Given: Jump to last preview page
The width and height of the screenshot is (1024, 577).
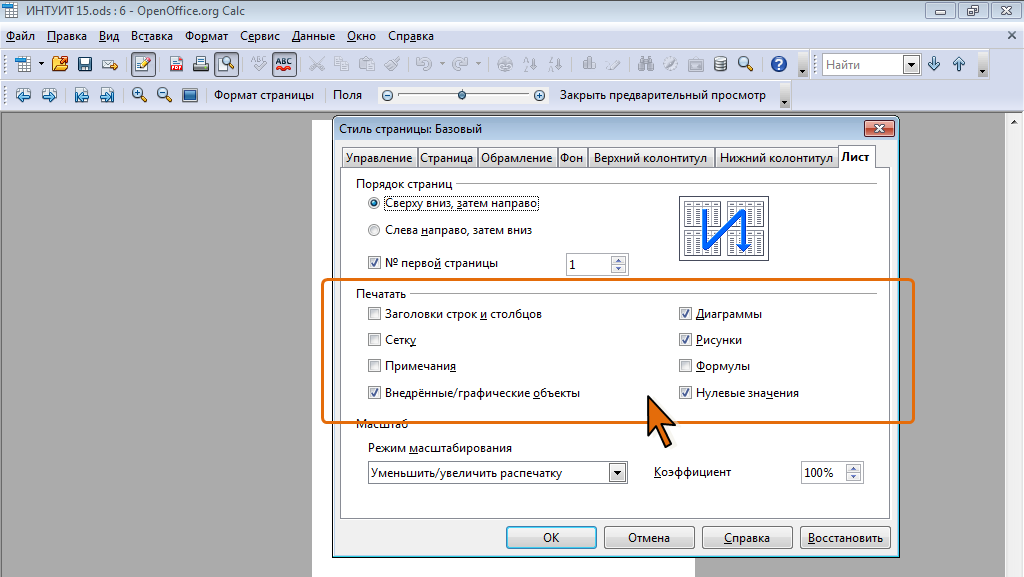Looking at the screenshot, I should tap(107, 95).
